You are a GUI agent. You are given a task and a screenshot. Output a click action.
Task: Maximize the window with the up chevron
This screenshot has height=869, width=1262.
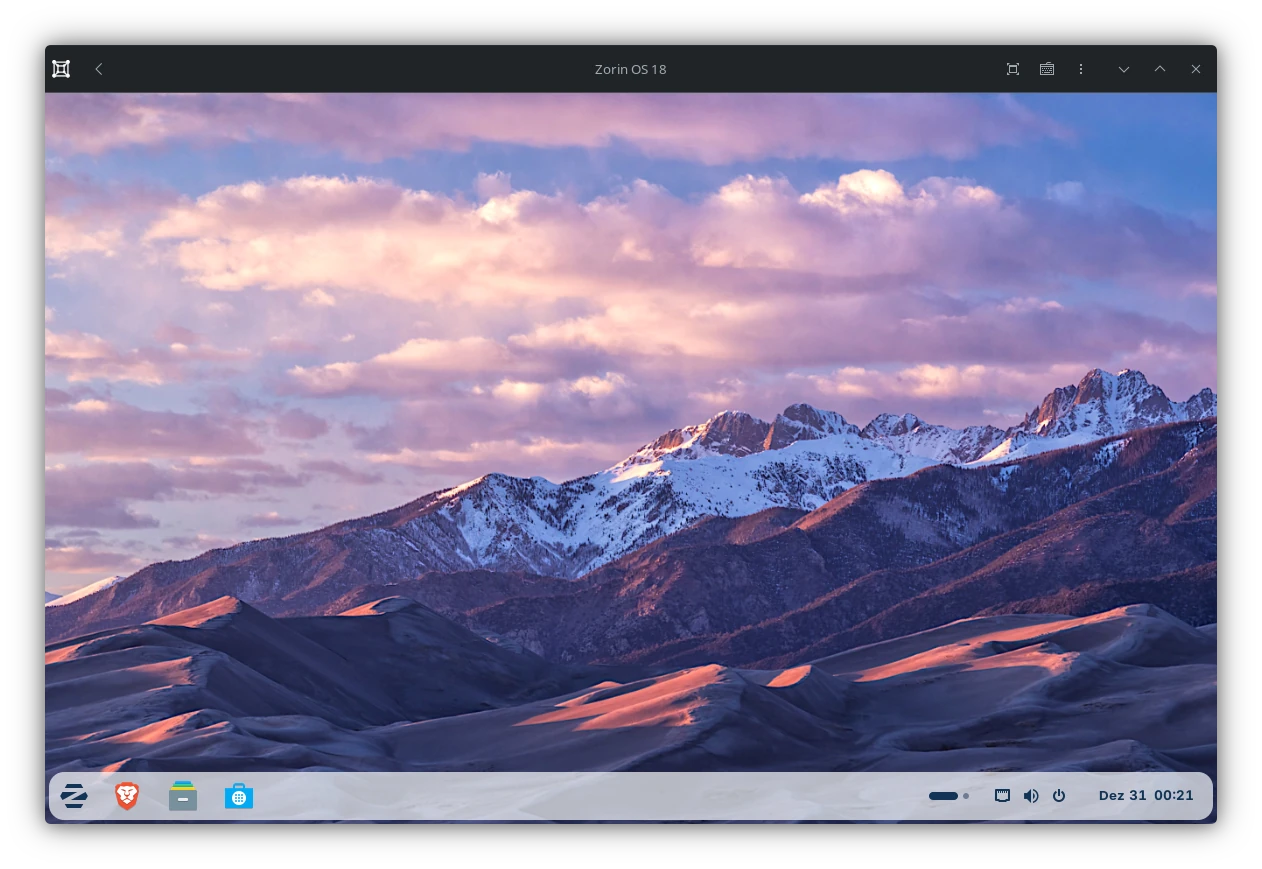[1160, 69]
